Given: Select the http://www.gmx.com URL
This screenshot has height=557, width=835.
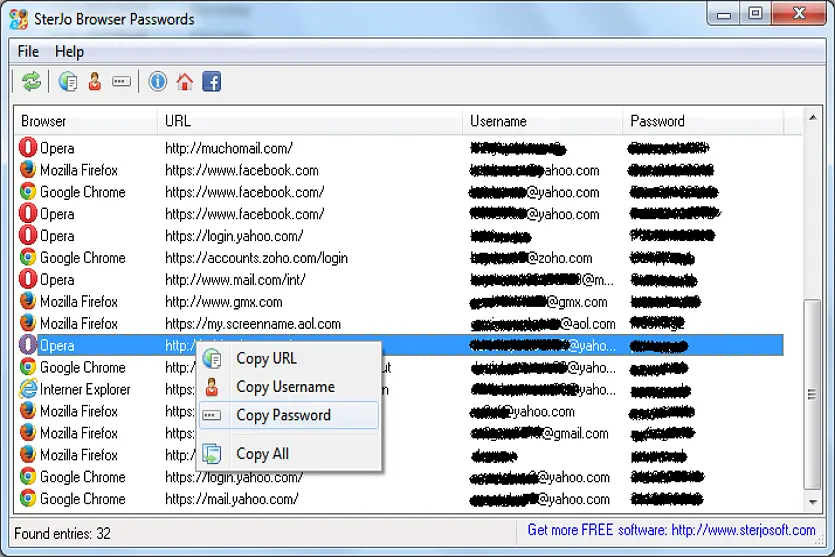Looking at the screenshot, I should click(x=224, y=302).
